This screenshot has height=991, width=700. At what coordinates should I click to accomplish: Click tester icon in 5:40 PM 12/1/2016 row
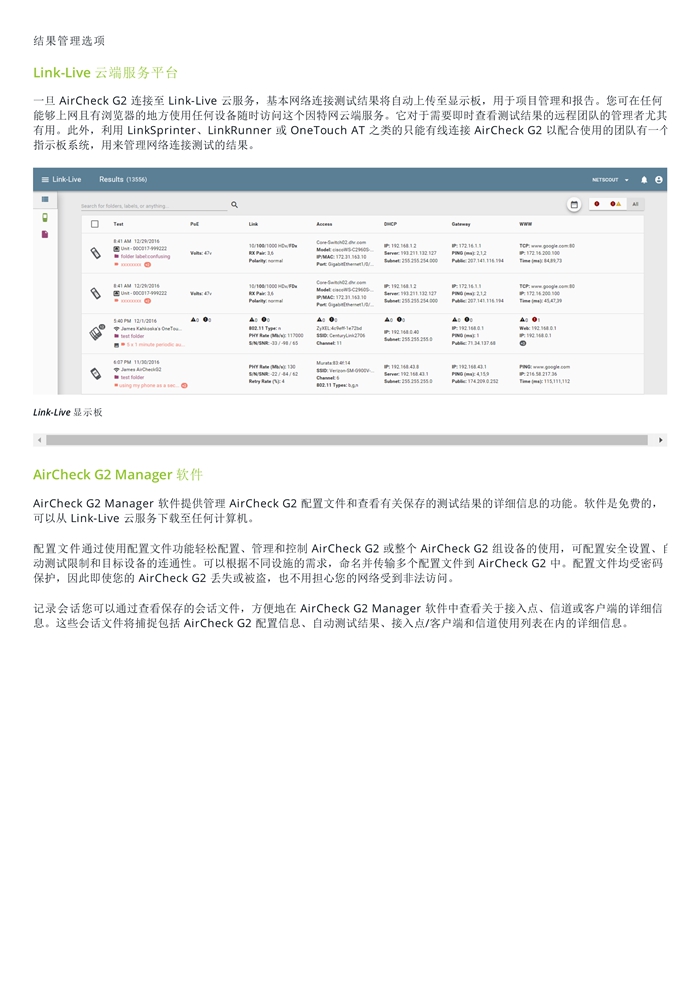pos(95,333)
